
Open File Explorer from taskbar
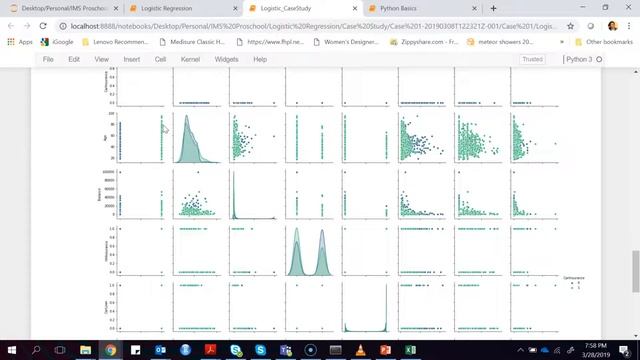85,350
